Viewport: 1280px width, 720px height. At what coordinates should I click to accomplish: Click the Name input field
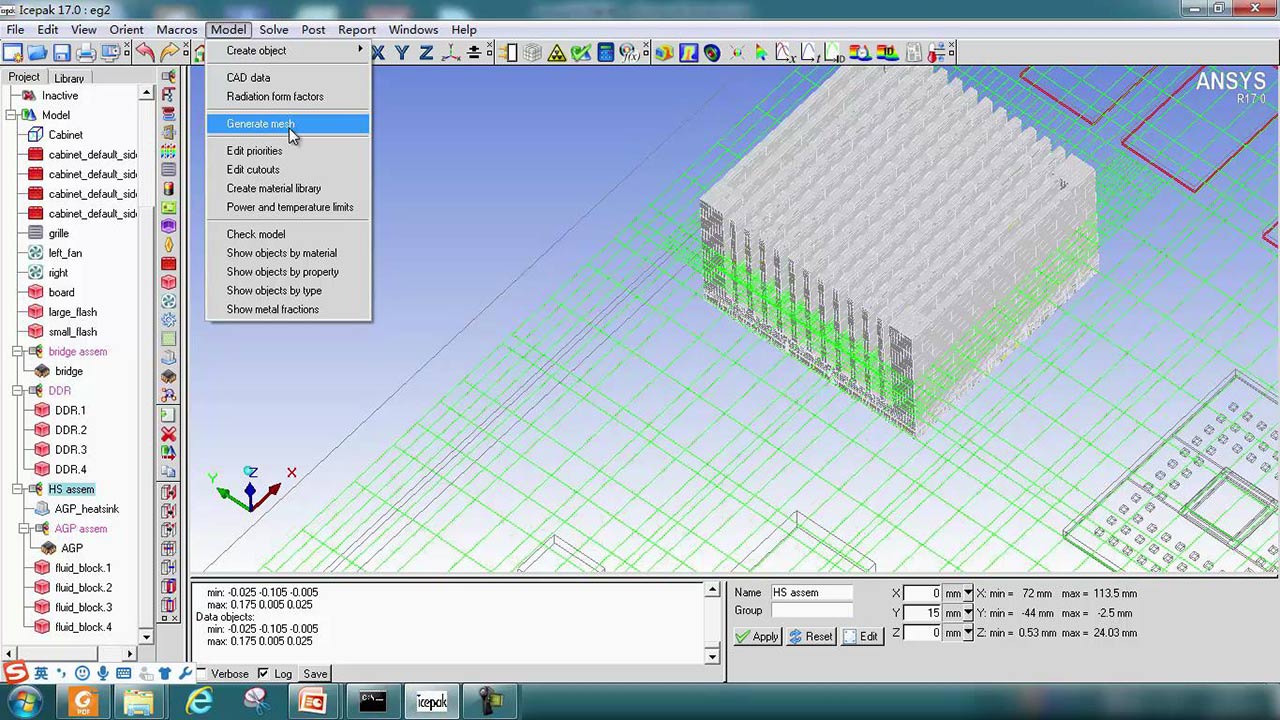pyautogui.click(x=811, y=593)
